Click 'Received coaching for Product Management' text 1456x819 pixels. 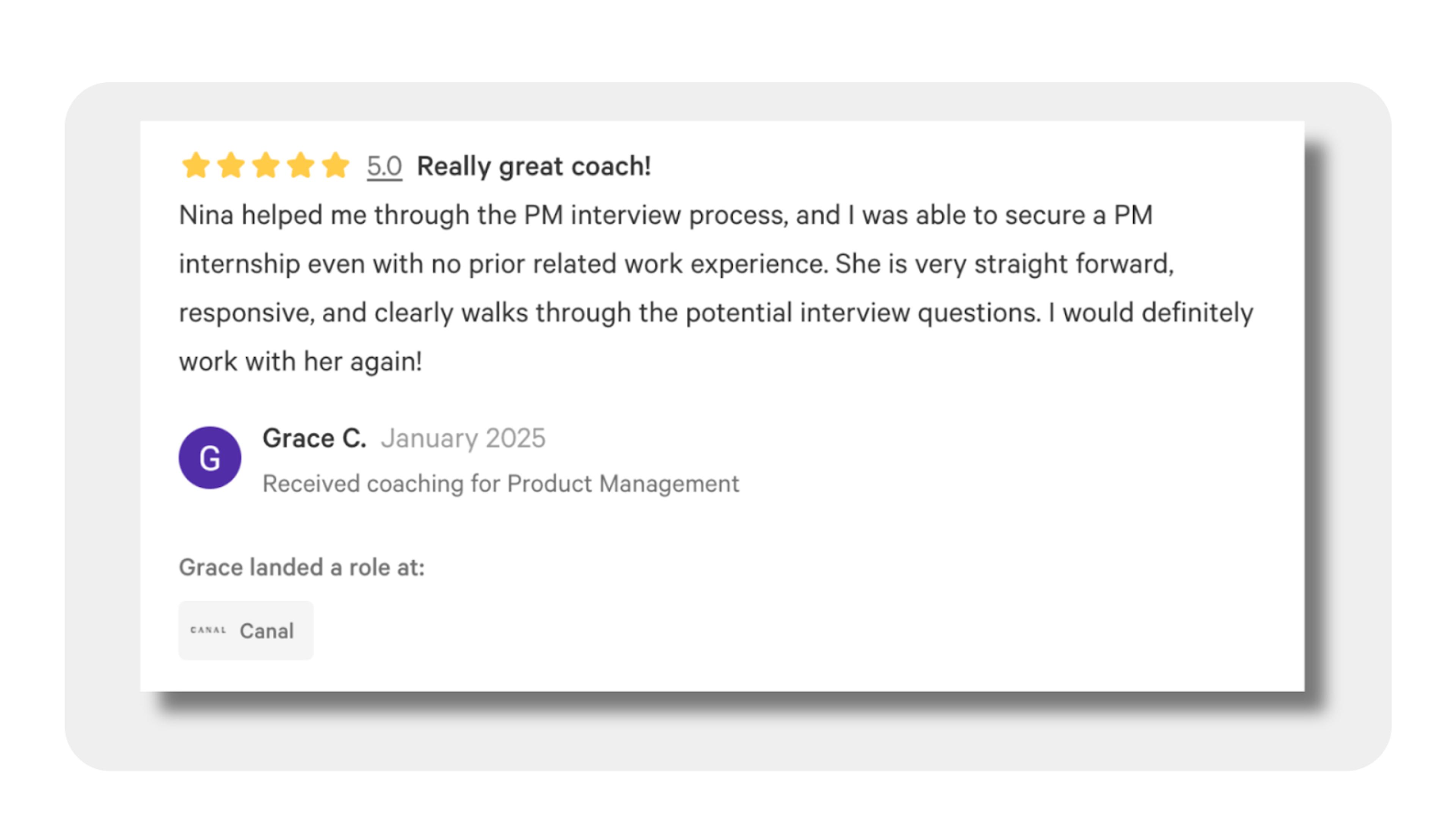[x=501, y=484]
